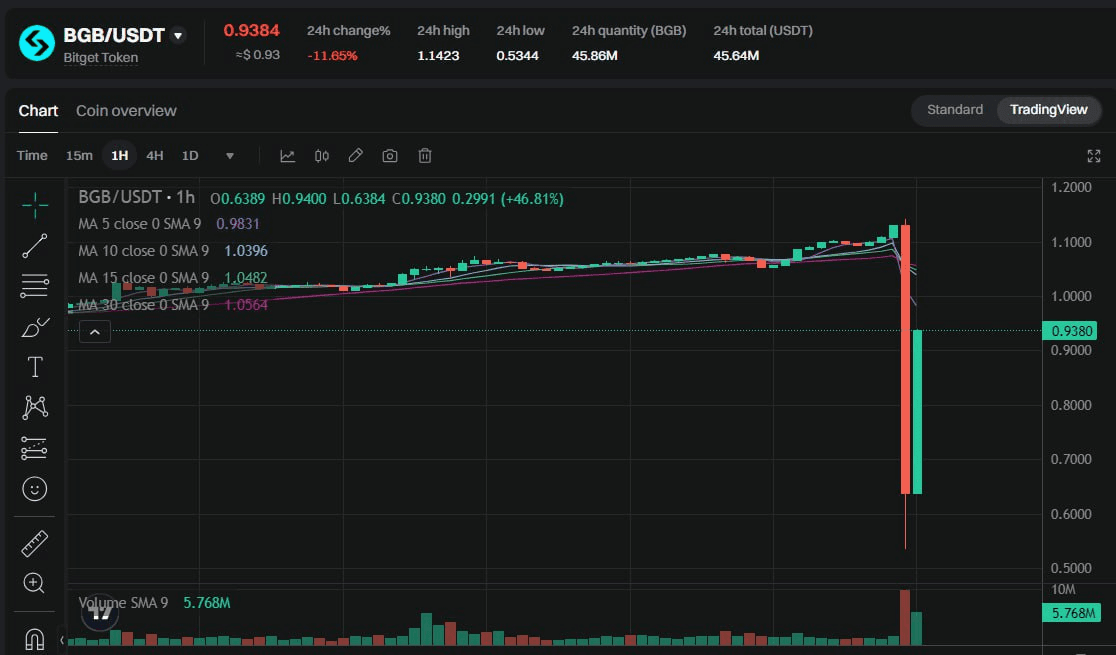Click the ≈$ 0.93 price estimate
Viewport: 1116px width, 655px height.
[258, 55]
